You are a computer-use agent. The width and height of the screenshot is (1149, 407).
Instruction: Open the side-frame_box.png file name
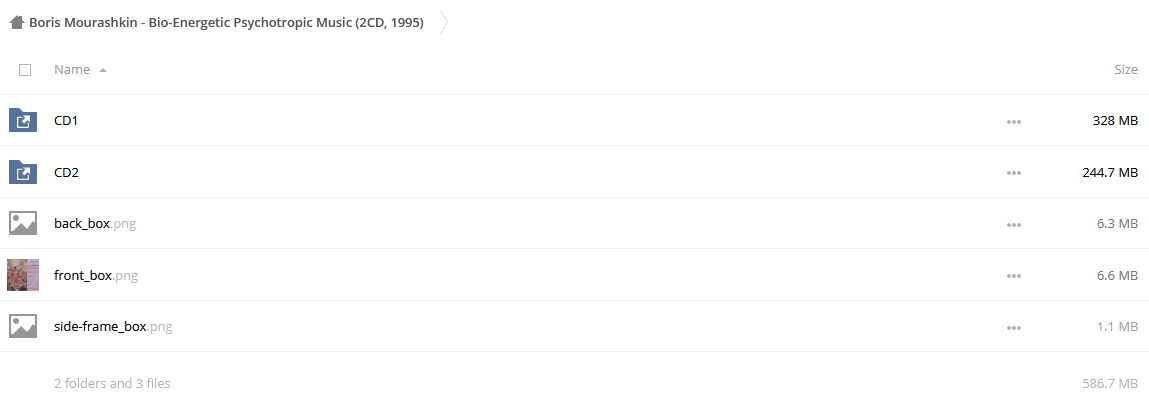[113, 326]
